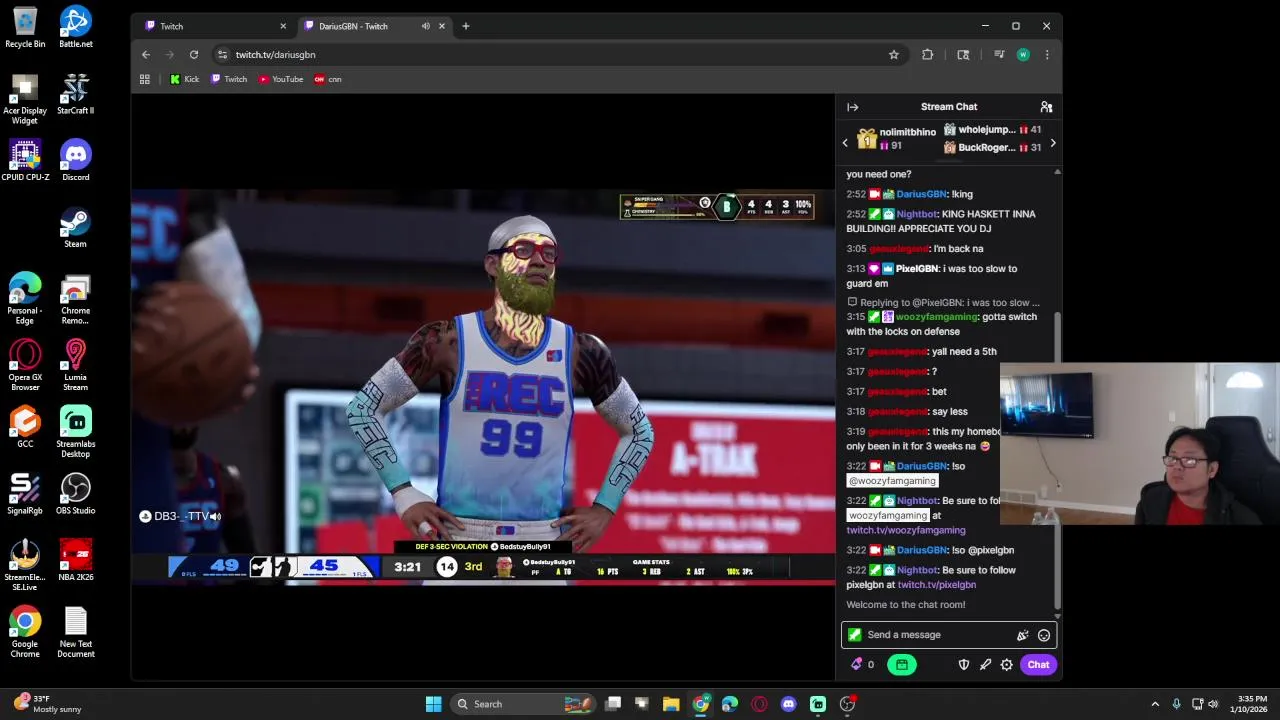View site information for twitch.tv

tap(222, 55)
